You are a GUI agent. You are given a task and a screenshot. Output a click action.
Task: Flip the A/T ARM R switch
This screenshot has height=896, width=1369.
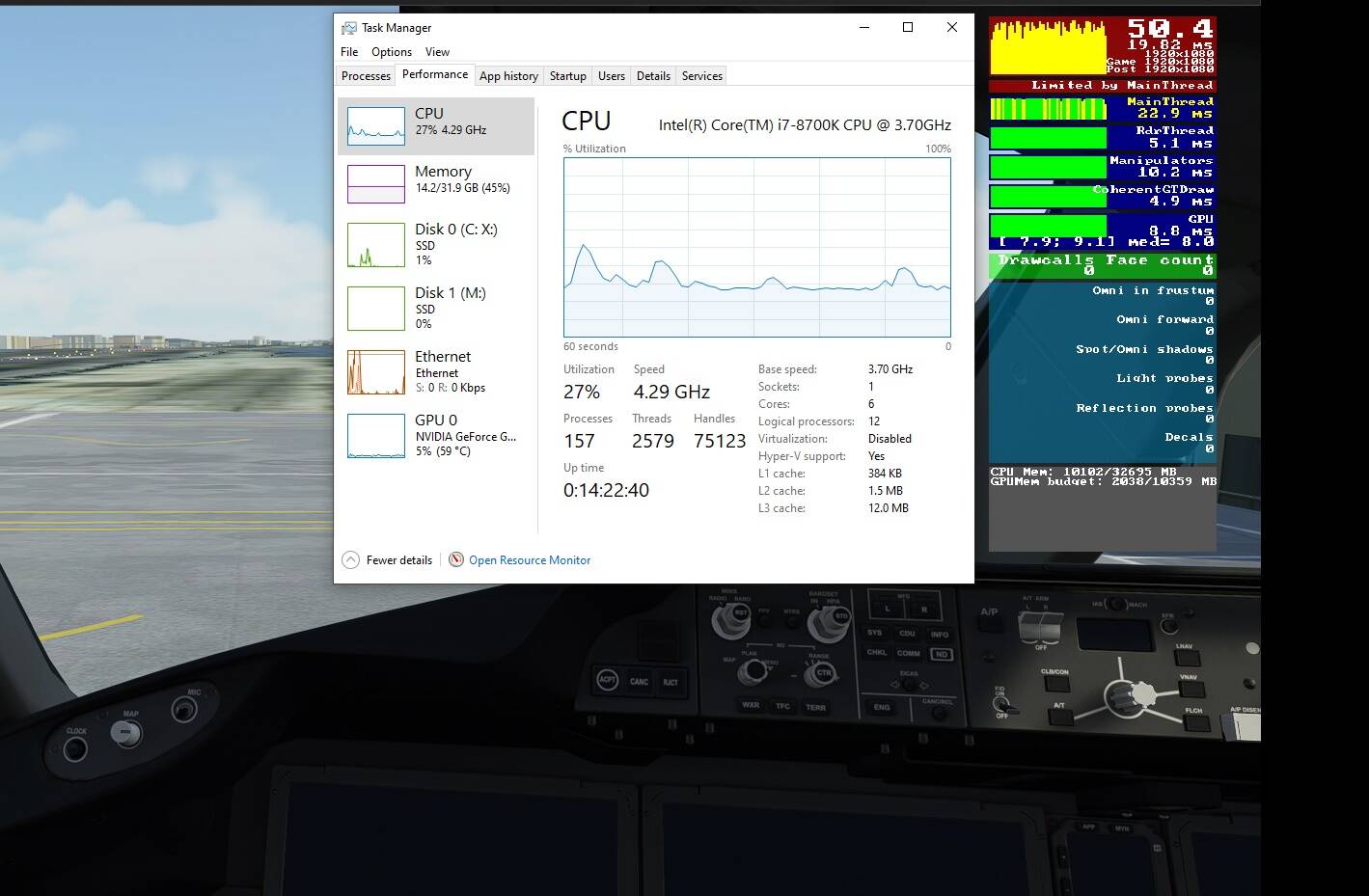point(1052,627)
